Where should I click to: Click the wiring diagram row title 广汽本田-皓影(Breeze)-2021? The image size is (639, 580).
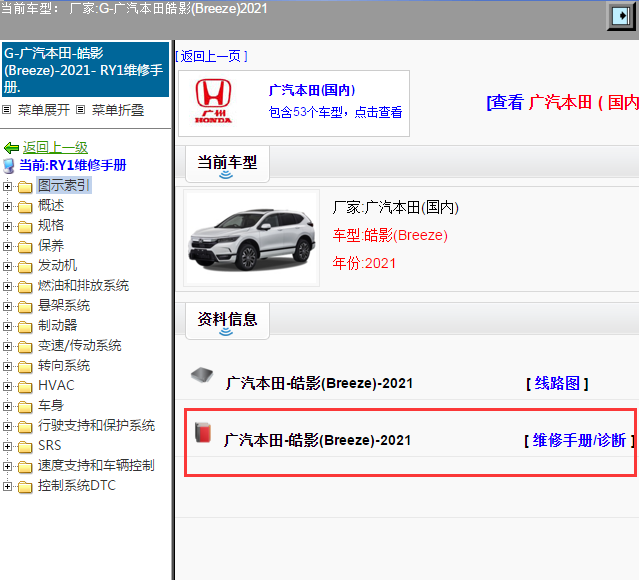pyautogui.click(x=319, y=383)
